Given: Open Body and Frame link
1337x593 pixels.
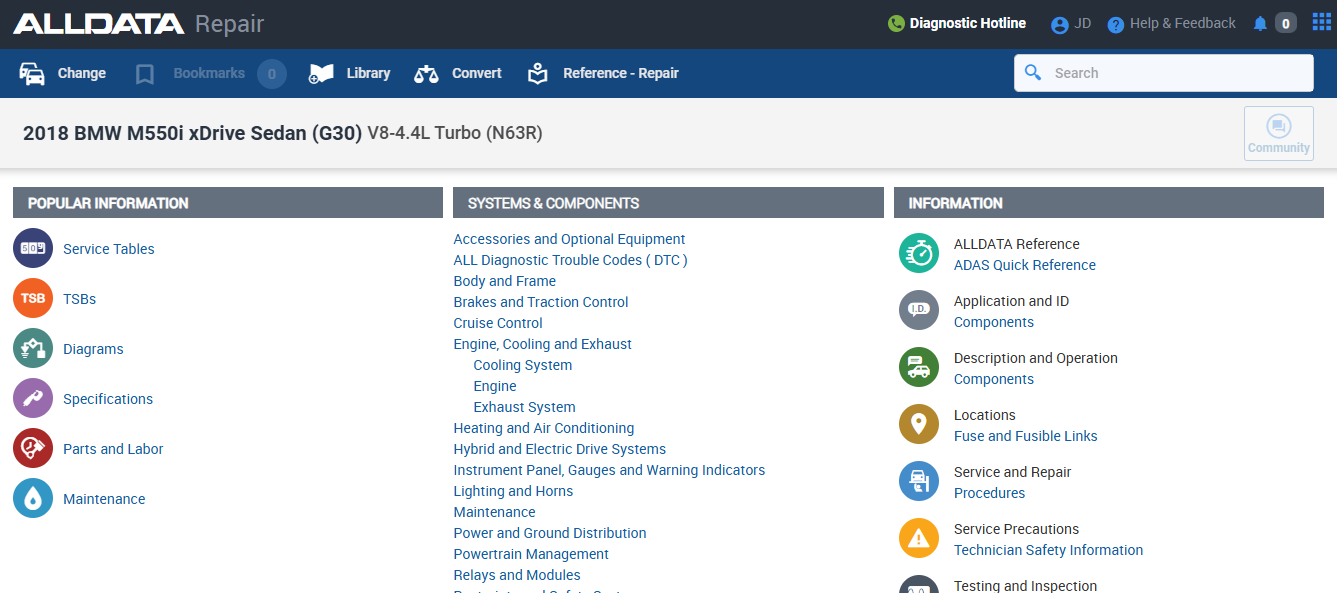Looking at the screenshot, I should [504, 281].
